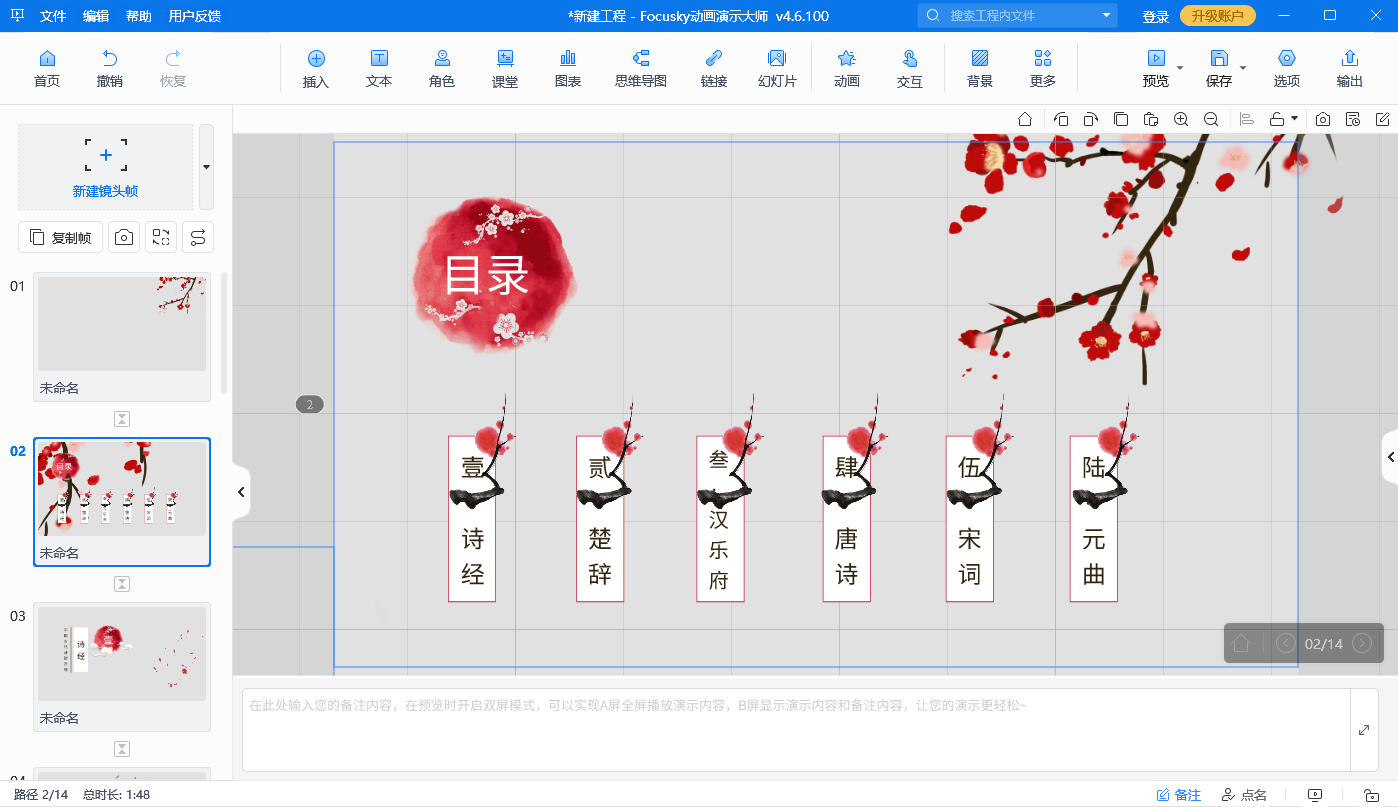The width and height of the screenshot is (1398, 807).
Task: Expand the notes box to full size
Action: coord(1364,730)
